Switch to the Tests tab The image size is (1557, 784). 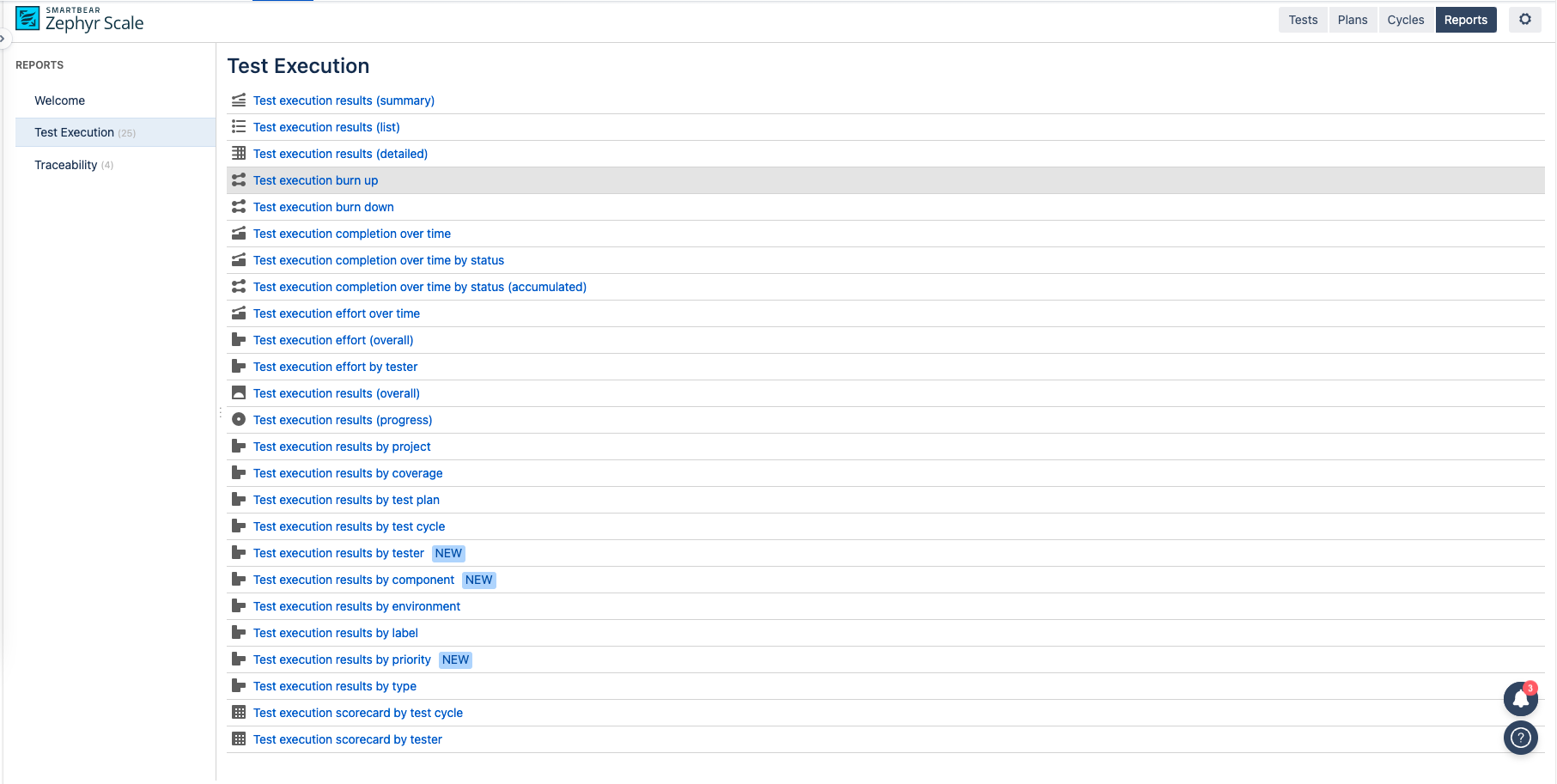(1302, 20)
